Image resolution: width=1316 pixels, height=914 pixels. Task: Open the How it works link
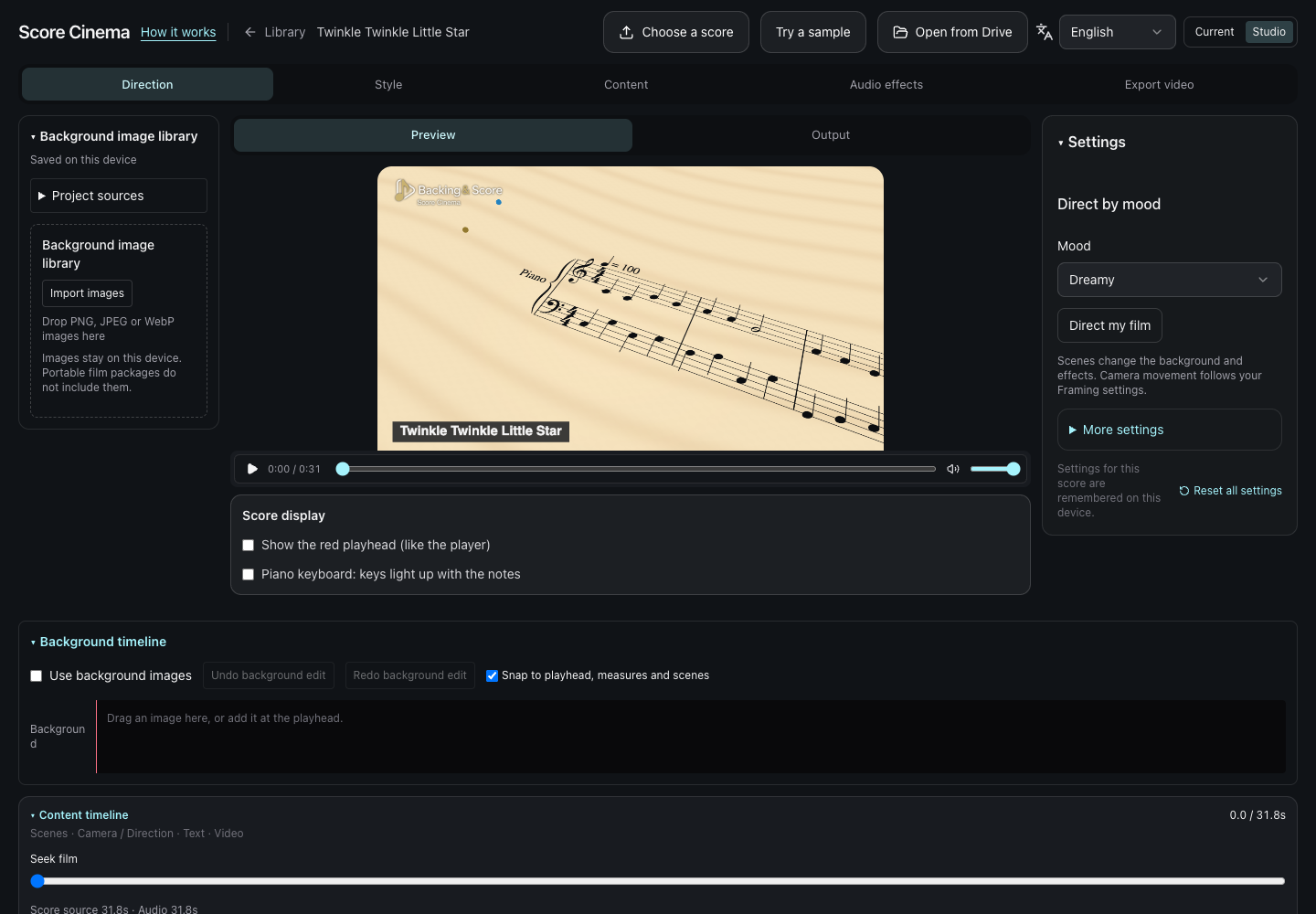[178, 32]
